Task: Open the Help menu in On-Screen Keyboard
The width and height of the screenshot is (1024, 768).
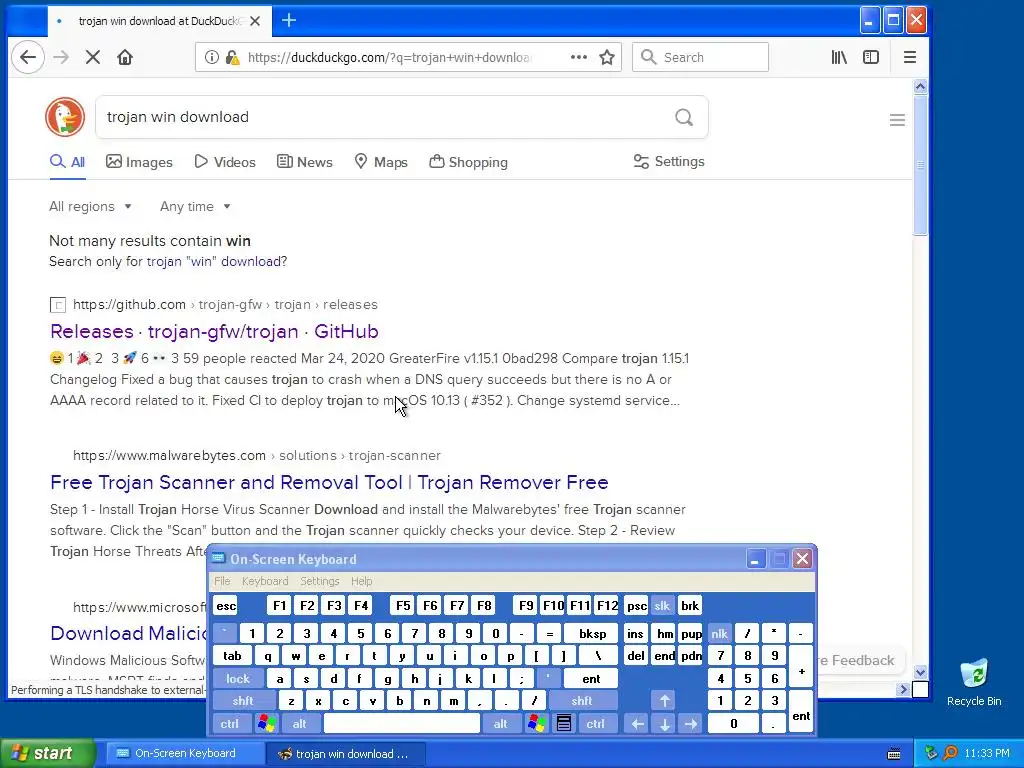Action: click(361, 581)
